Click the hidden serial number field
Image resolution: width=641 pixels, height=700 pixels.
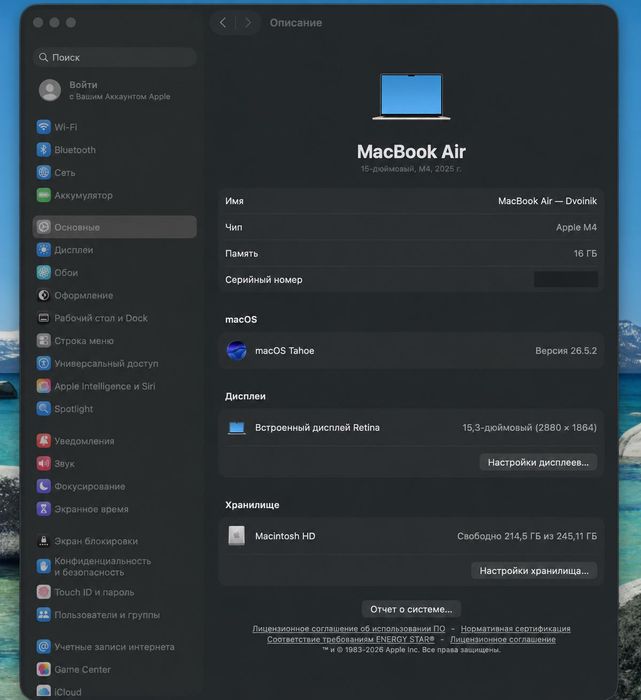(x=566, y=279)
